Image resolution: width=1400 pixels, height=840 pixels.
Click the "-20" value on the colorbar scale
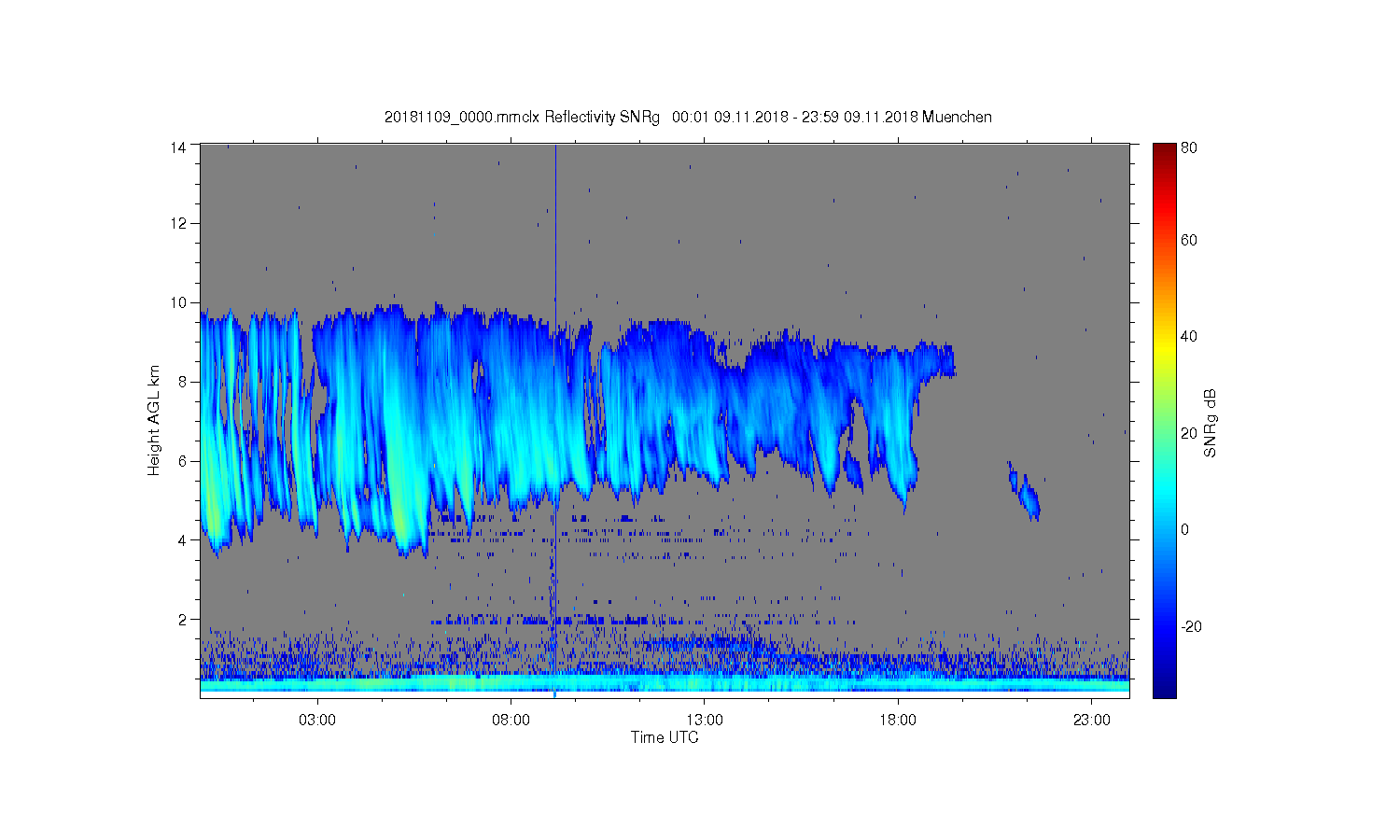click(1191, 626)
